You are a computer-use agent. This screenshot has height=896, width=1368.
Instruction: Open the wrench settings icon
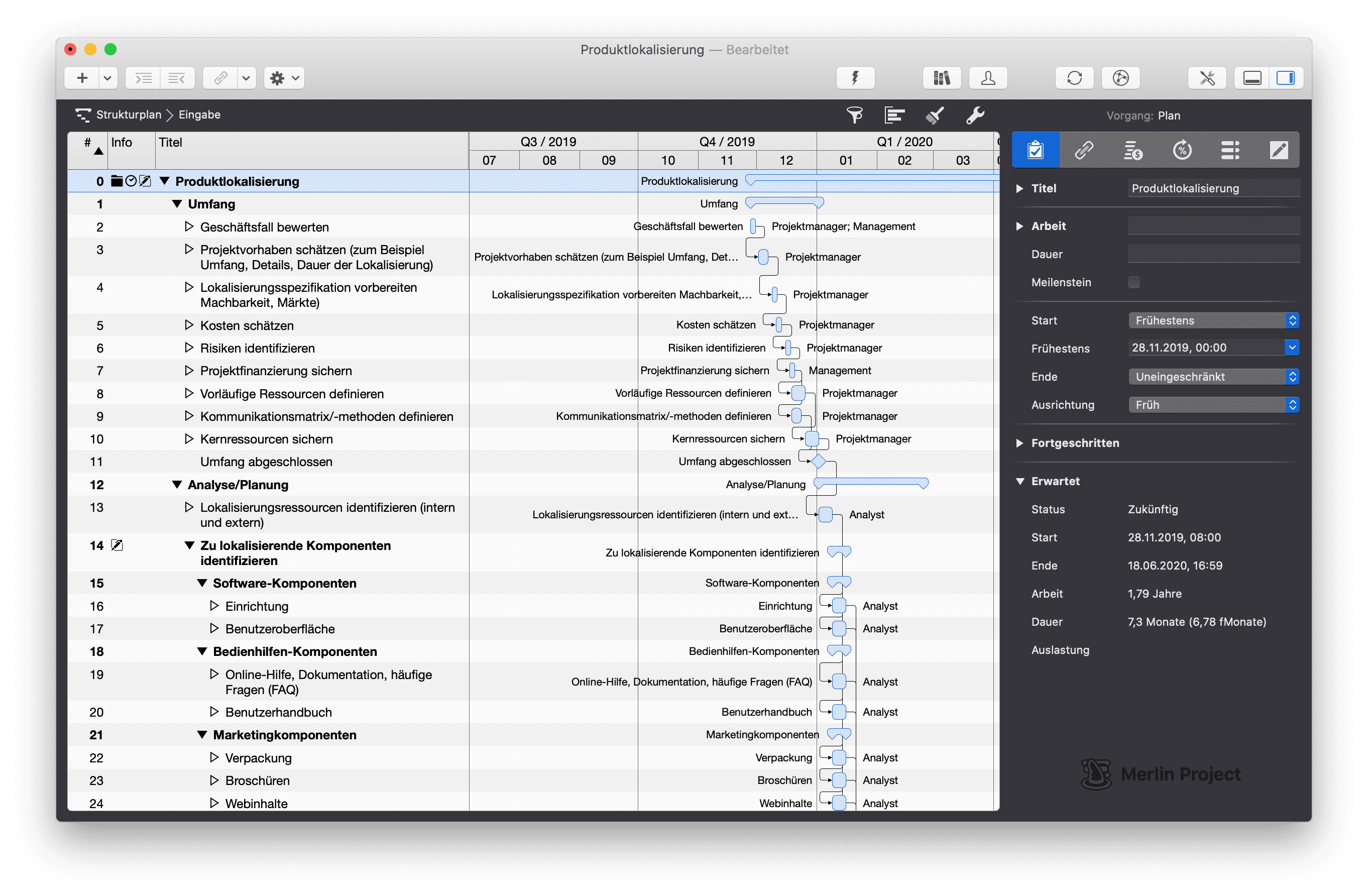point(975,115)
